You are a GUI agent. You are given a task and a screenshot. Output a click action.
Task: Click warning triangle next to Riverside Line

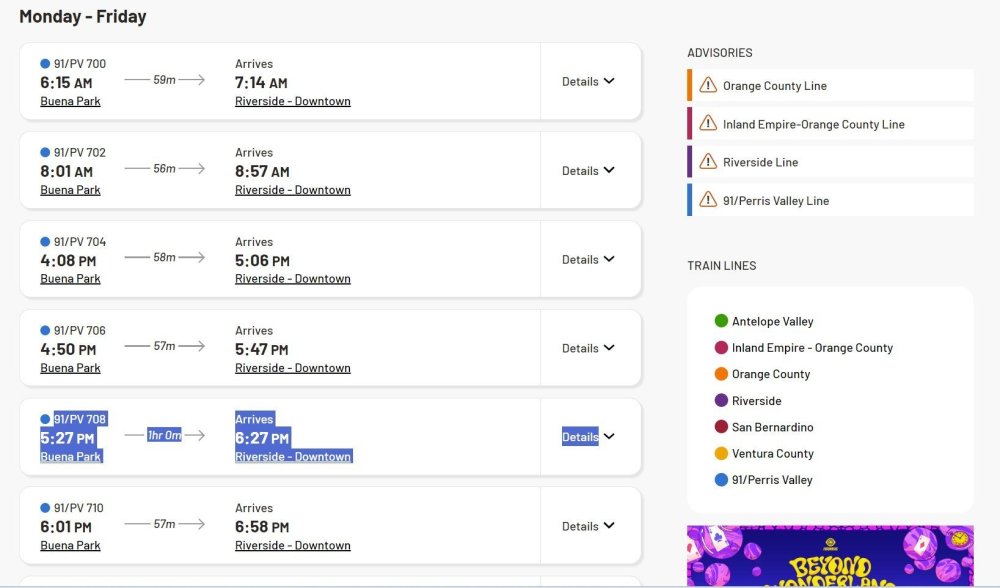coord(708,162)
